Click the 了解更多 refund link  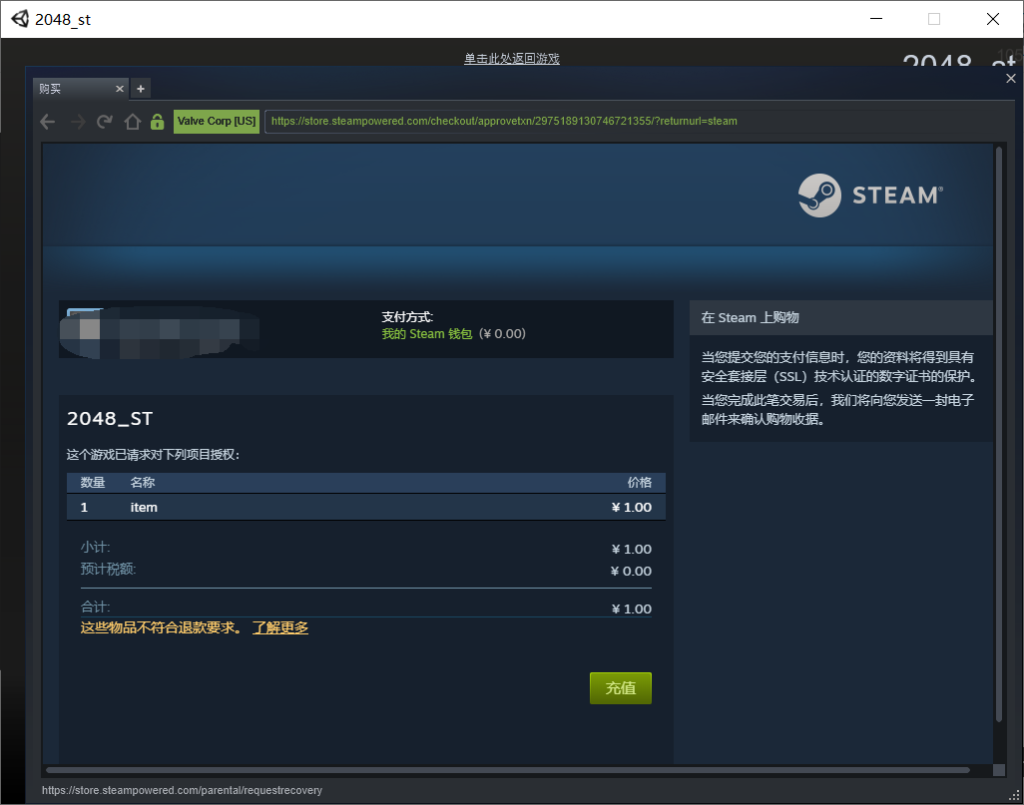pyautogui.click(x=280, y=627)
